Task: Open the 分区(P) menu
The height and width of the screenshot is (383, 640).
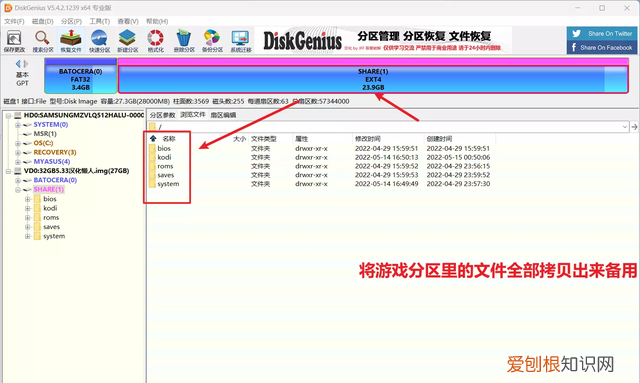Action: pos(71,21)
